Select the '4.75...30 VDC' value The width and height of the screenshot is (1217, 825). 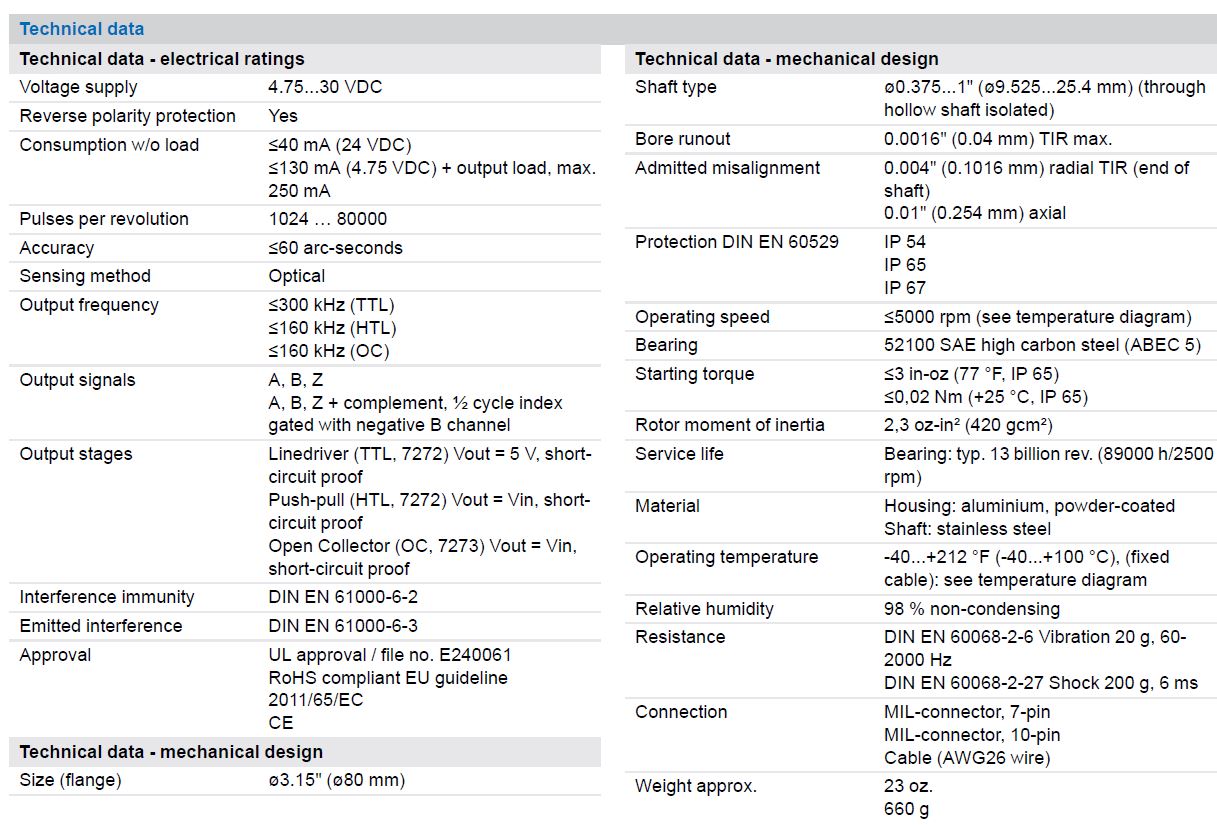point(325,87)
